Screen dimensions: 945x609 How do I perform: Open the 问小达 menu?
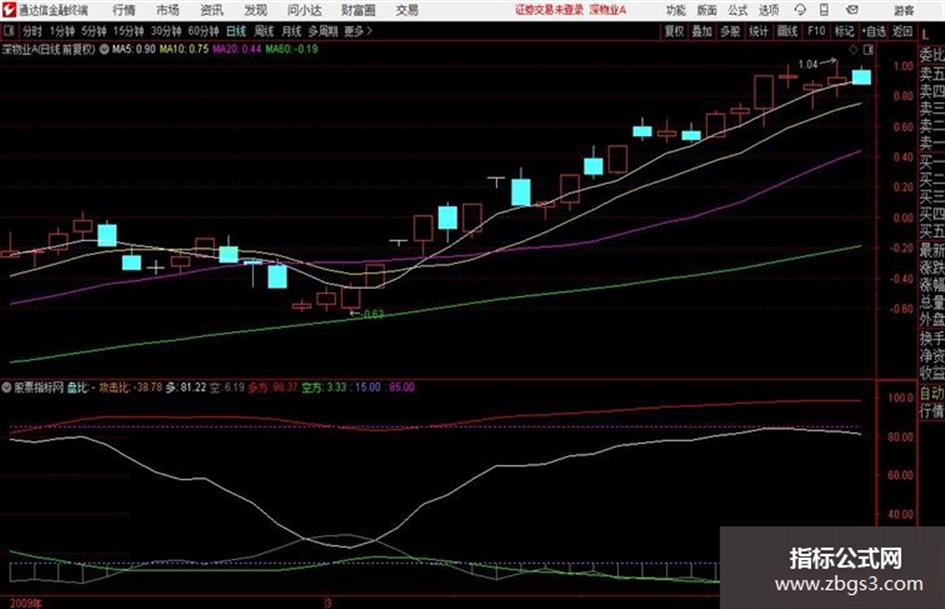point(304,10)
